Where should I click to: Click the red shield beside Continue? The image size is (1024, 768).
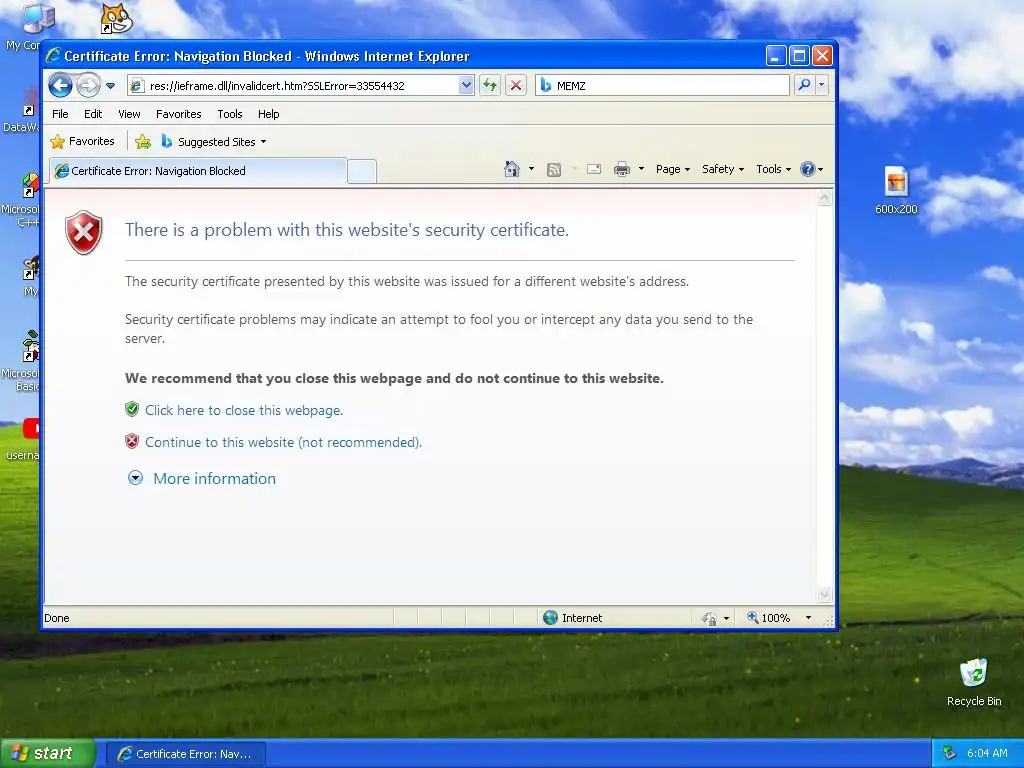(x=132, y=441)
